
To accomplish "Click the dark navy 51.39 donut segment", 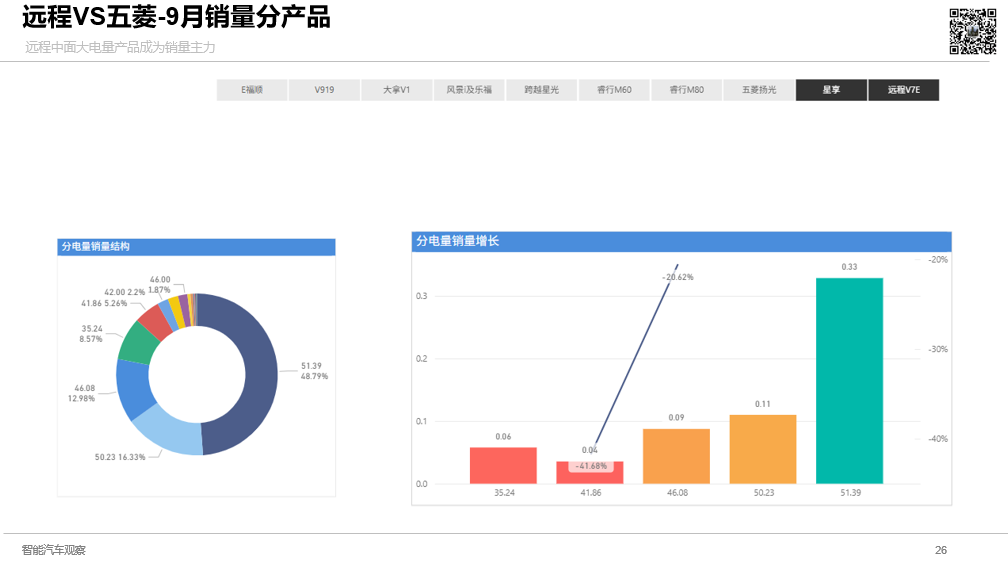I will pos(260,374).
